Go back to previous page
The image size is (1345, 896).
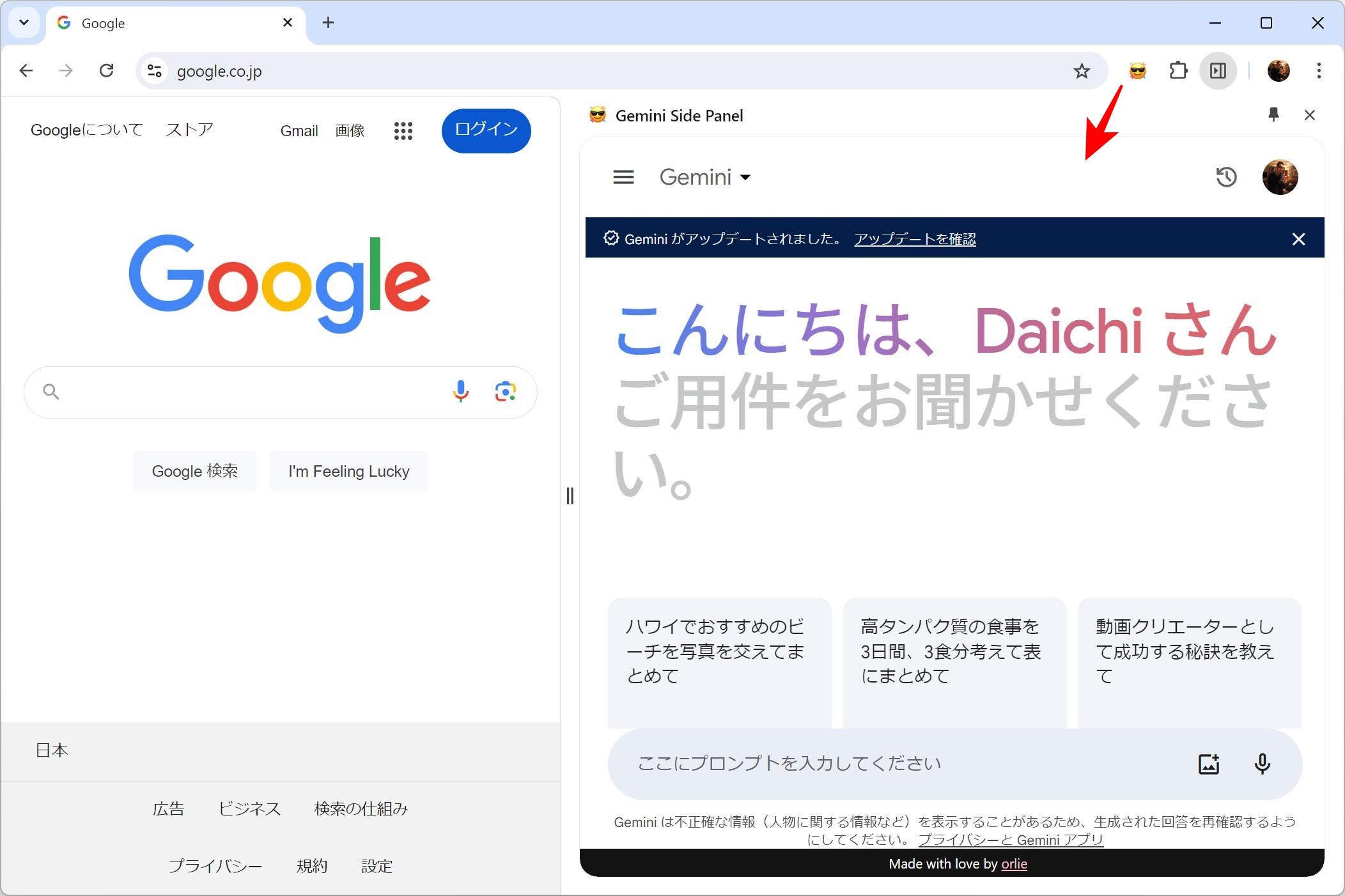[26, 71]
